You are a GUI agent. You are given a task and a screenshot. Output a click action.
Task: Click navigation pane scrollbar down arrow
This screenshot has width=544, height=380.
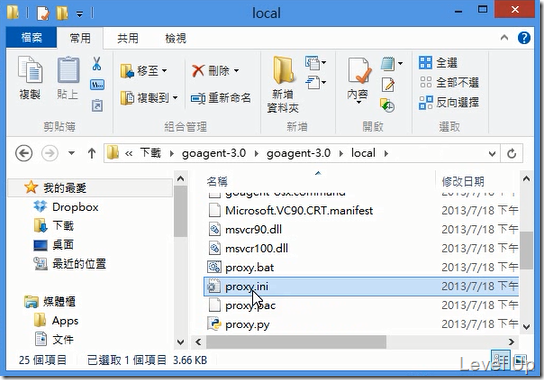[180, 342]
